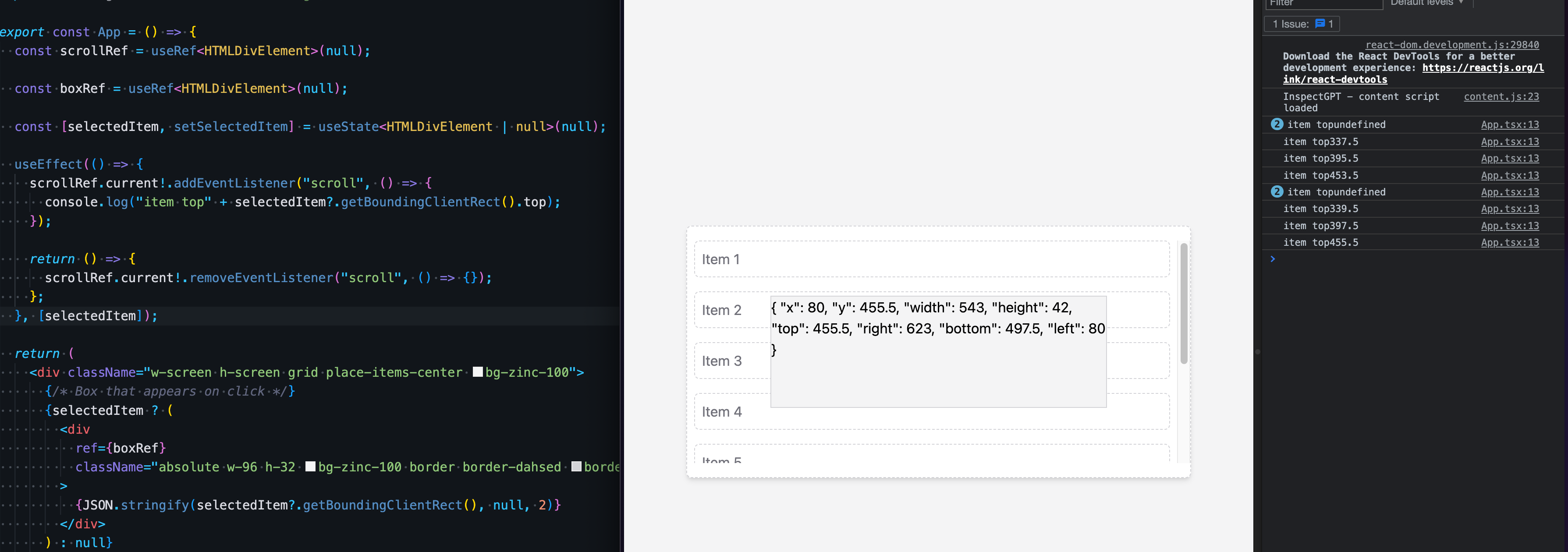Click the first repeat-count badge showing 2
The height and width of the screenshot is (552, 1568).
tap(1277, 124)
